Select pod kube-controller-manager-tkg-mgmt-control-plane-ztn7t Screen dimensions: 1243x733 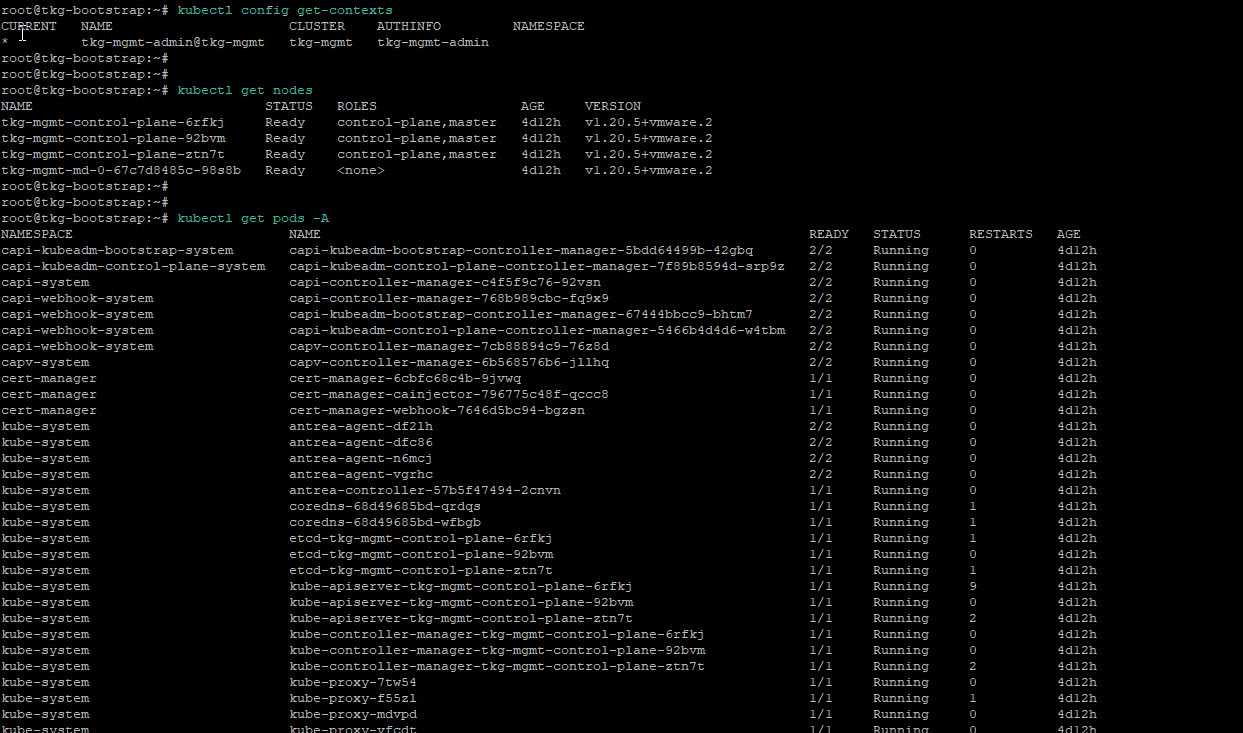point(497,666)
